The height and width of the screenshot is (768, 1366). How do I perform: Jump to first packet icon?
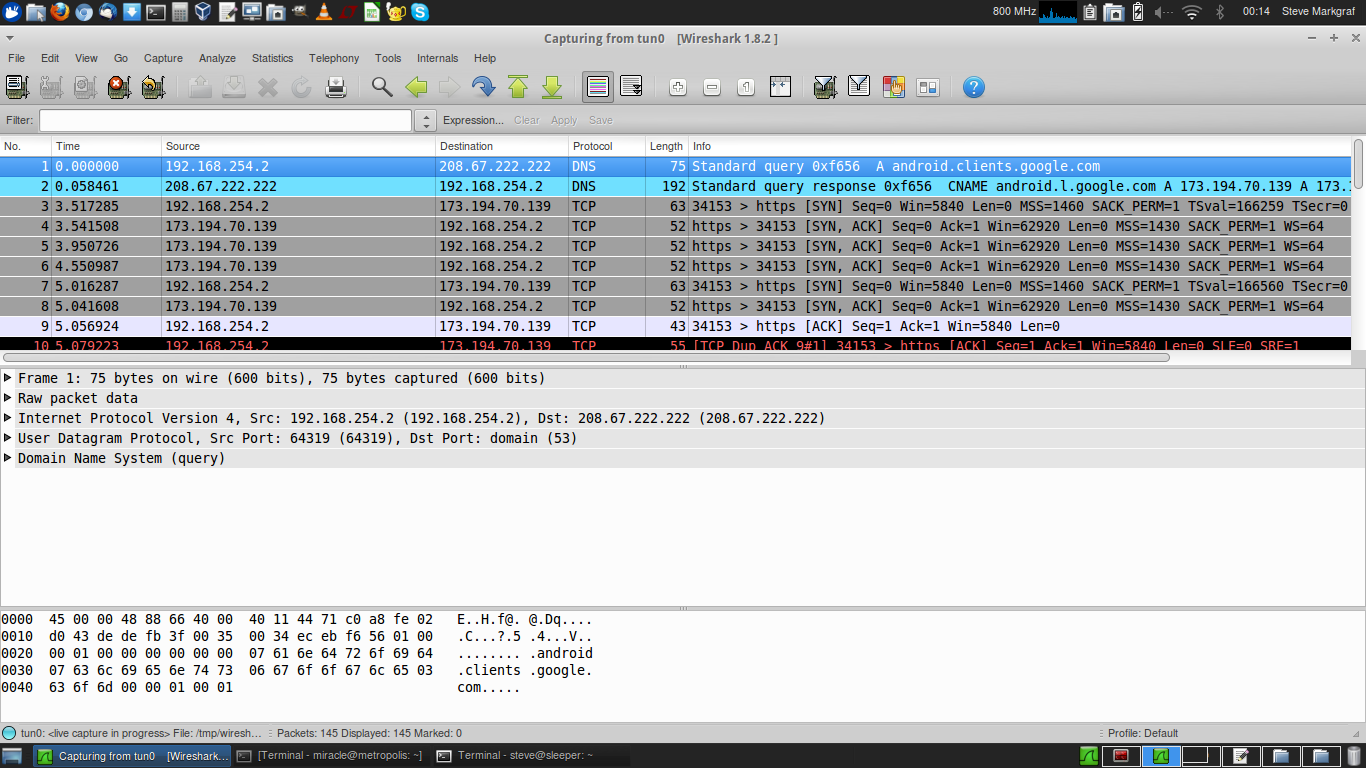tap(517, 87)
